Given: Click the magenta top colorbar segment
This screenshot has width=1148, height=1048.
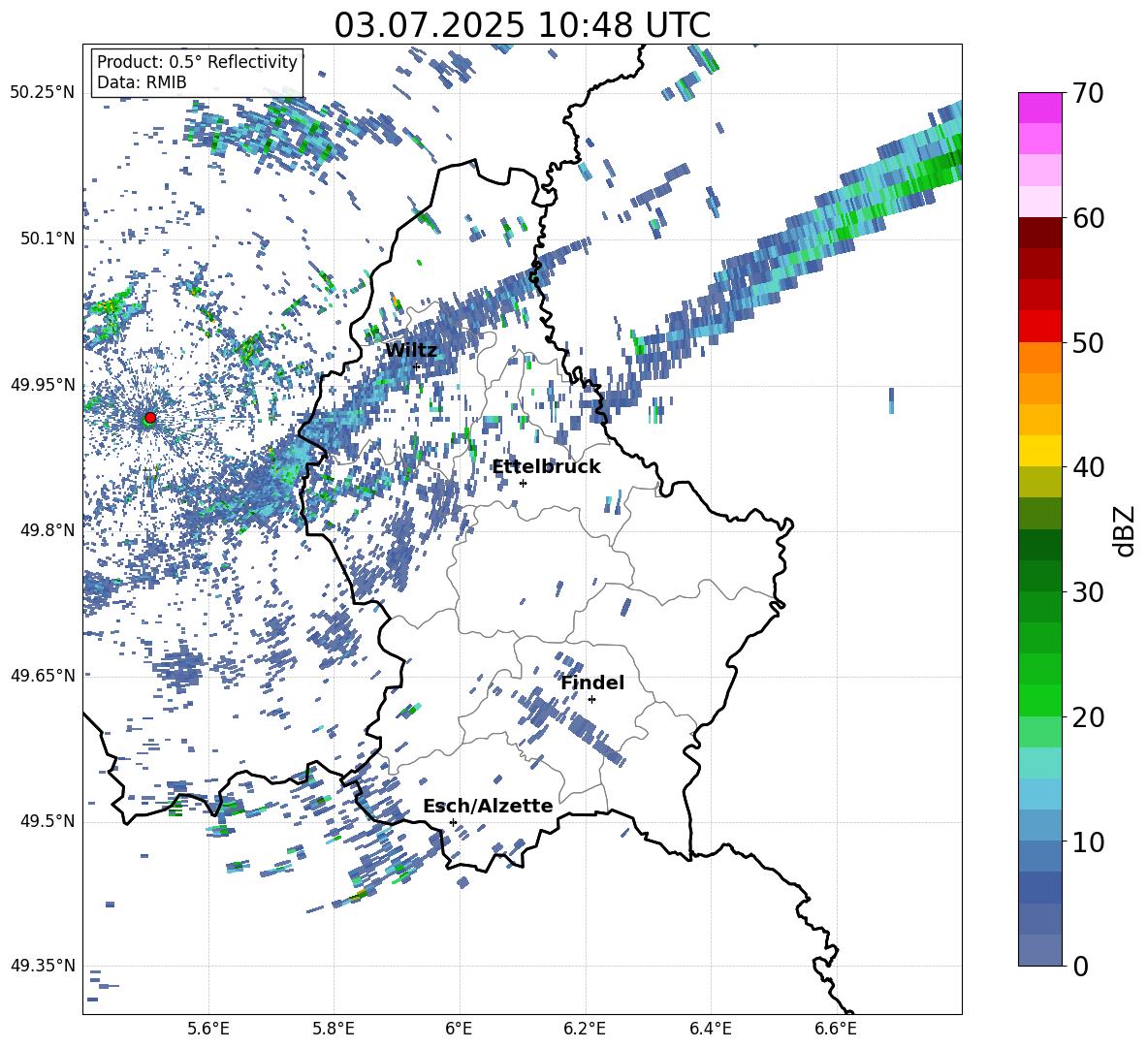Looking at the screenshot, I should pyautogui.click(x=1040, y=108).
